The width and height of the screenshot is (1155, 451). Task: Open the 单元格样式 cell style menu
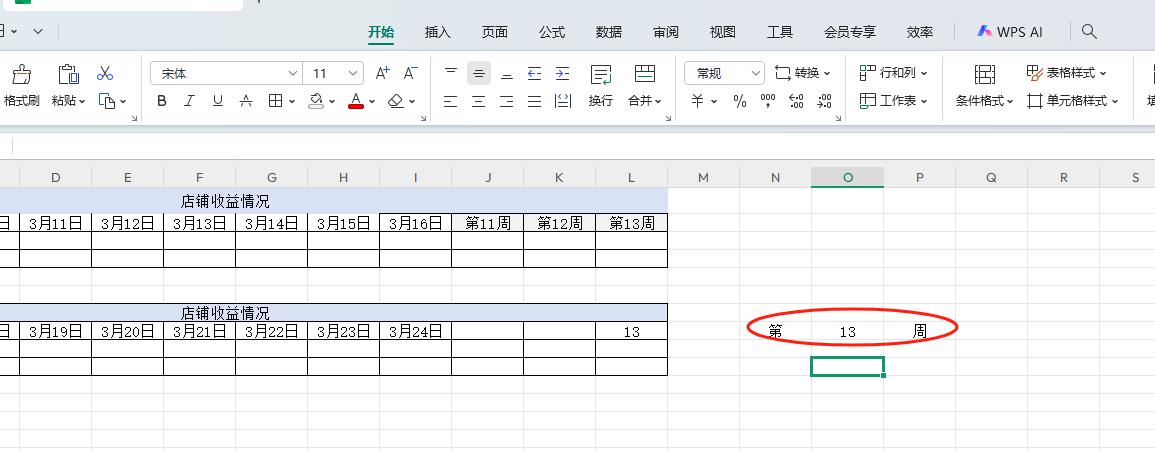(1072, 101)
